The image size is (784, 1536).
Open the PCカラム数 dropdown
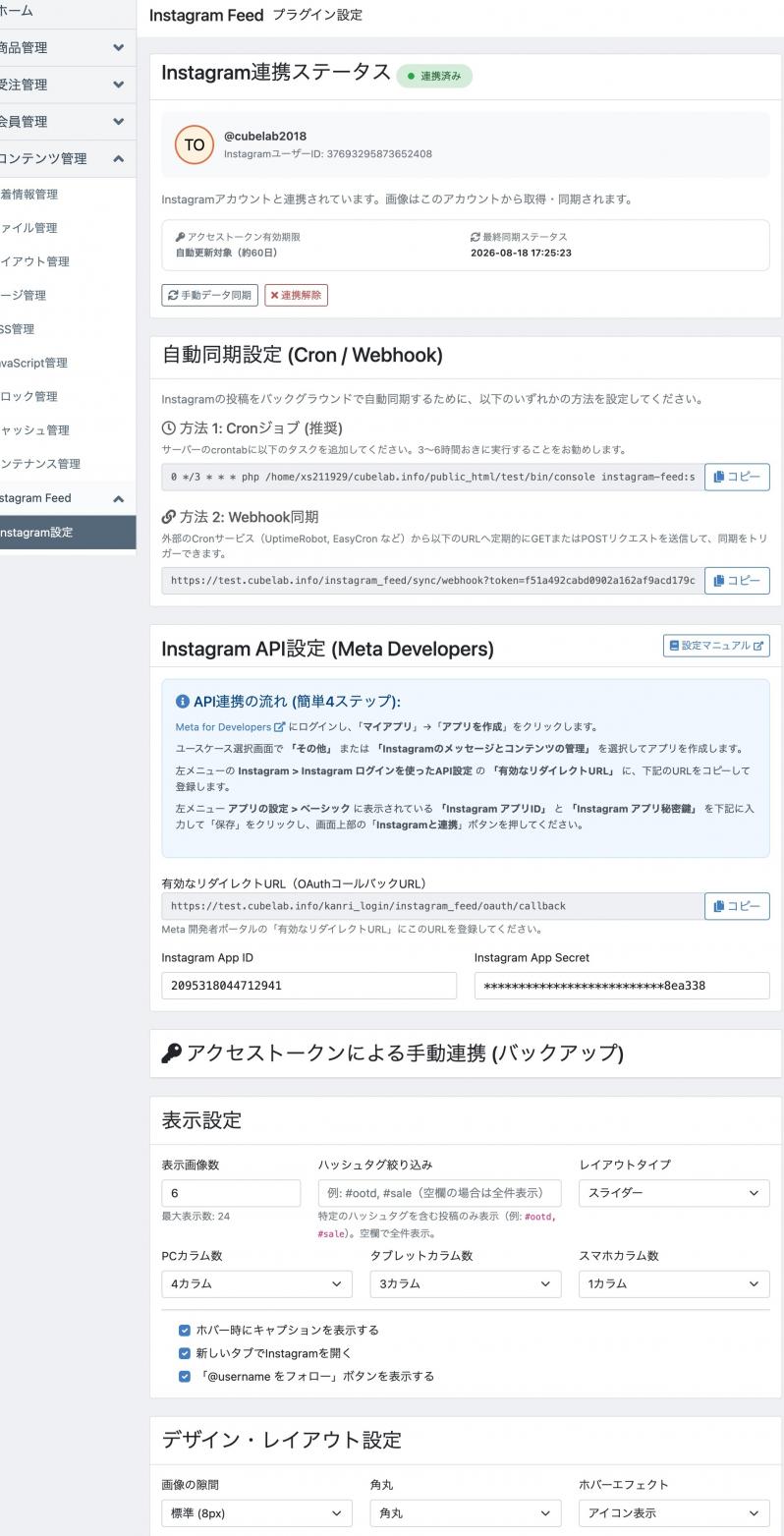tap(256, 1284)
